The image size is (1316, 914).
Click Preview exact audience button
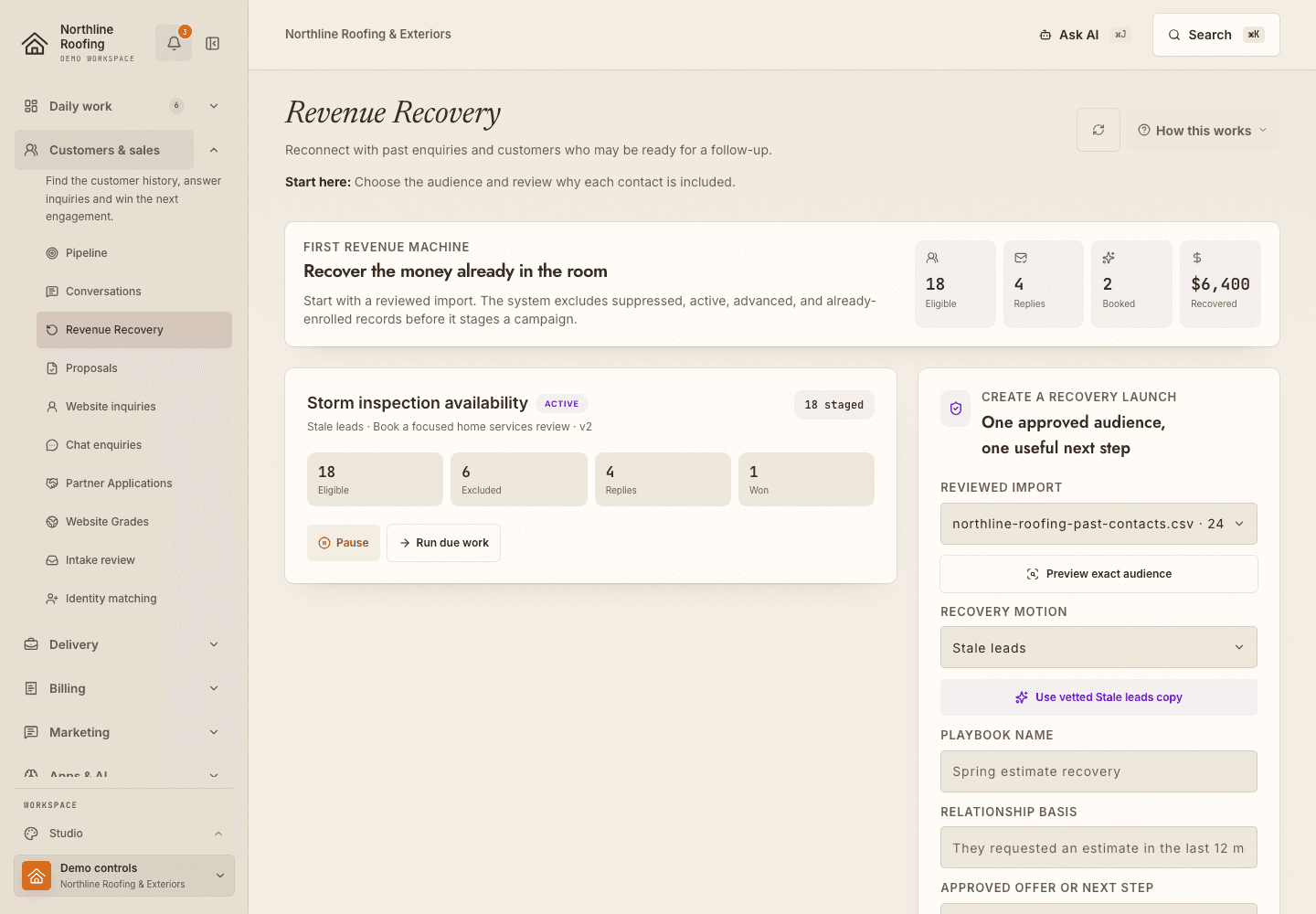pyautogui.click(x=1098, y=574)
